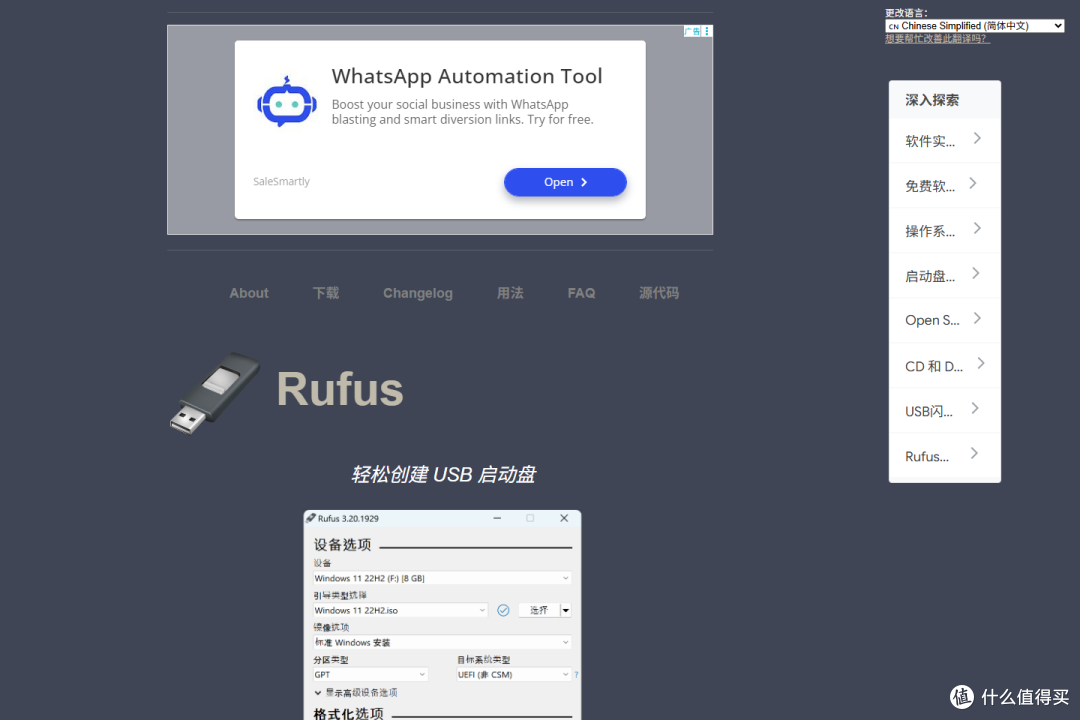Click the Rufus page heading
The height and width of the screenshot is (720, 1080).
pos(340,389)
